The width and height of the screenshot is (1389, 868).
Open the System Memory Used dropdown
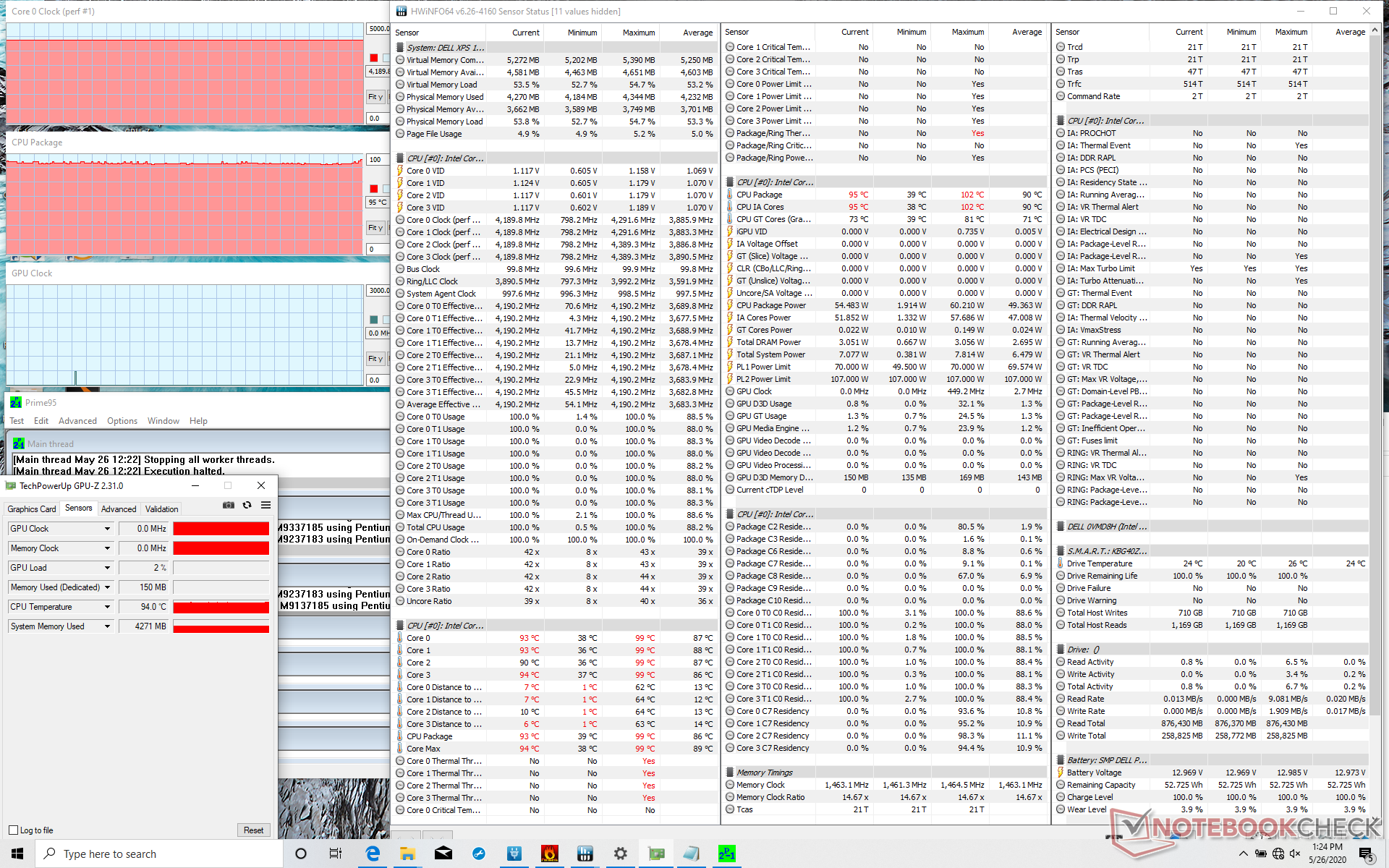(x=107, y=626)
